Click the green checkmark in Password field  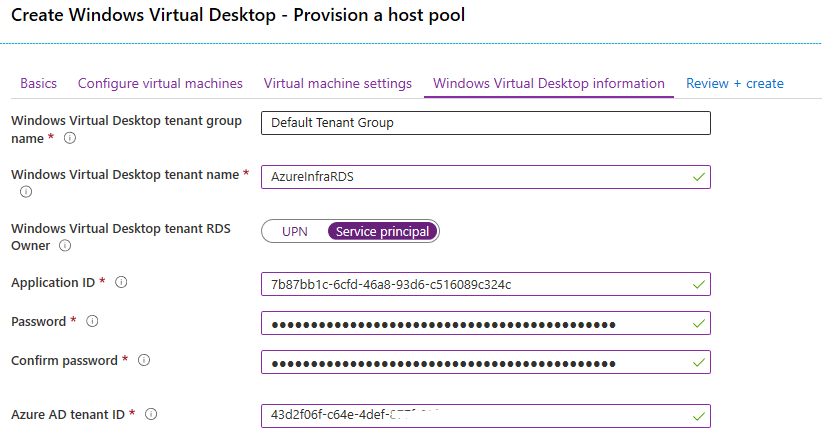coord(699,324)
